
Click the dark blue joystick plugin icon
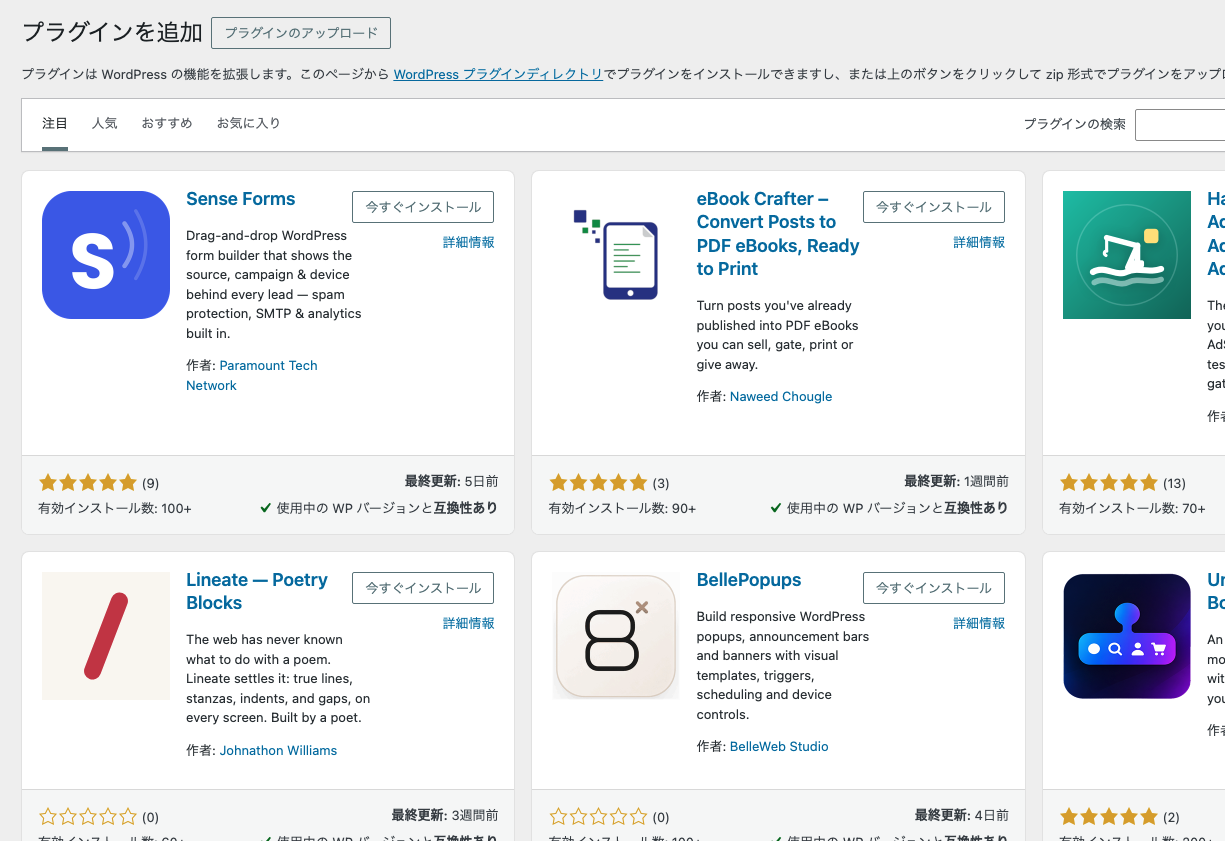point(1127,636)
